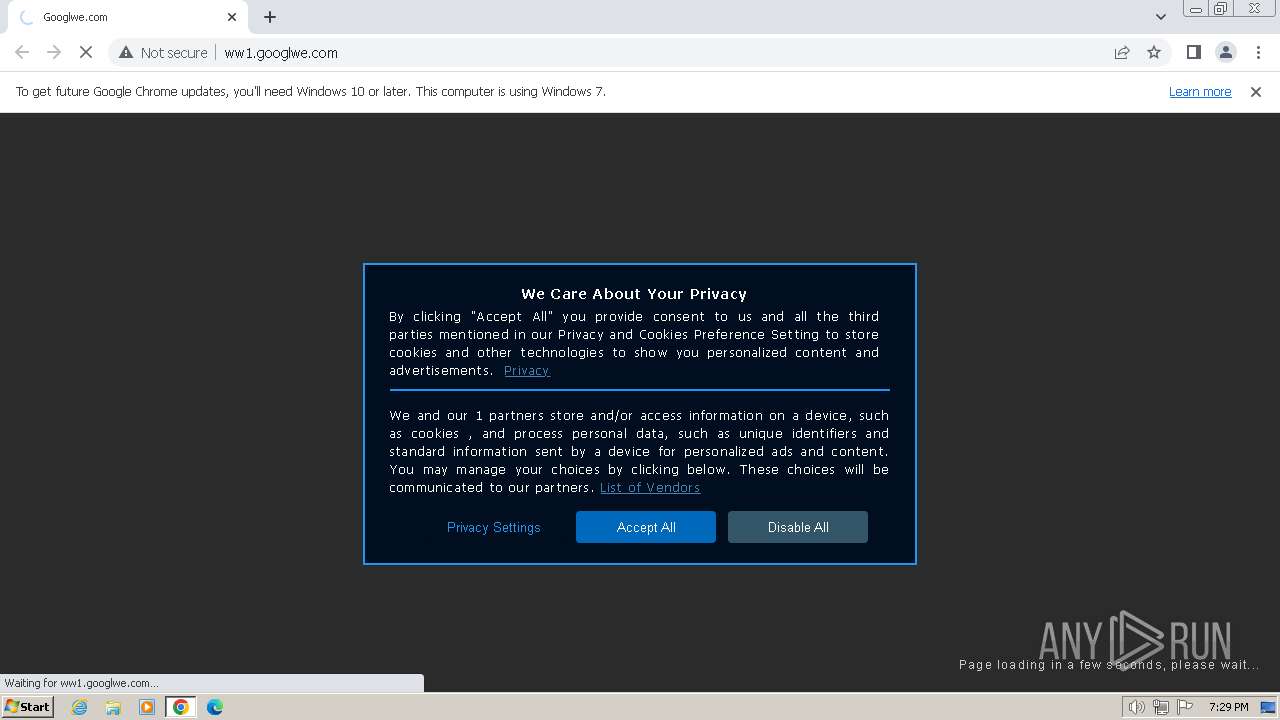The width and height of the screenshot is (1280, 720).
Task: Show desktop via the tray corner icon
Action: [1269, 707]
